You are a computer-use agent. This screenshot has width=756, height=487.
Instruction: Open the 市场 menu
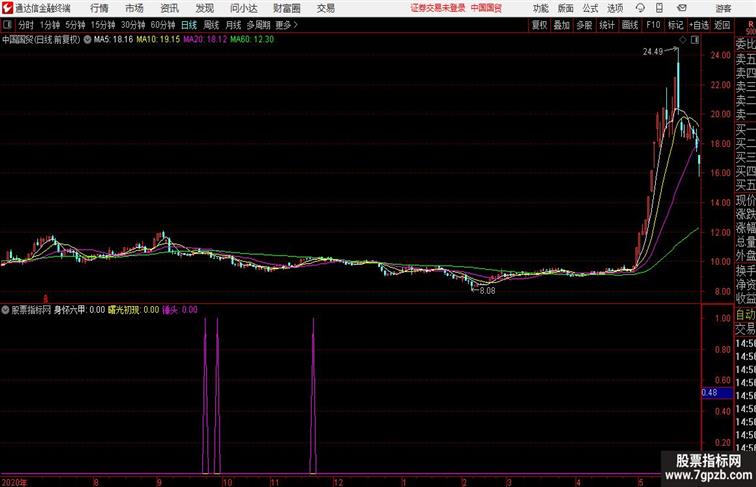[x=134, y=8]
